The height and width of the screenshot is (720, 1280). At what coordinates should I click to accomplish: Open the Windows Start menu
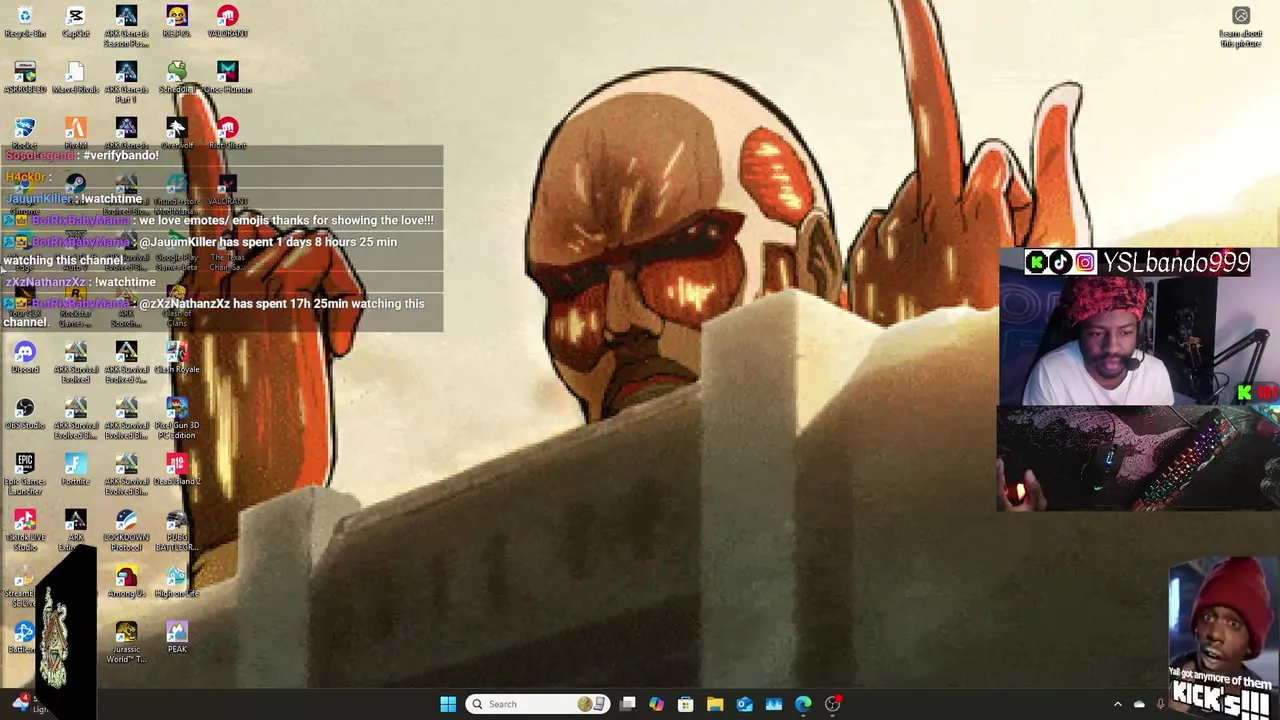tap(448, 704)
